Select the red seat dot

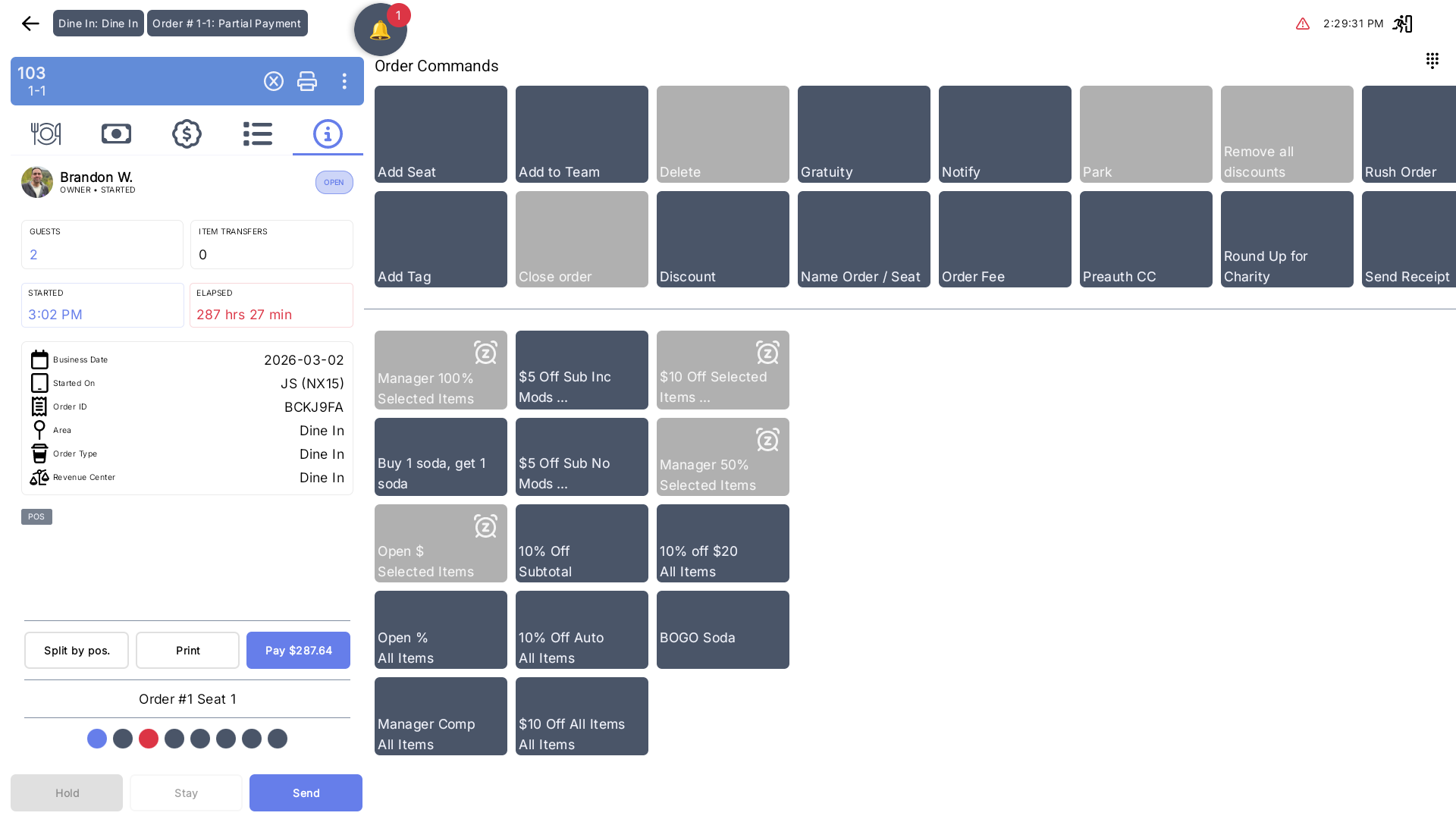click(149, 739)
